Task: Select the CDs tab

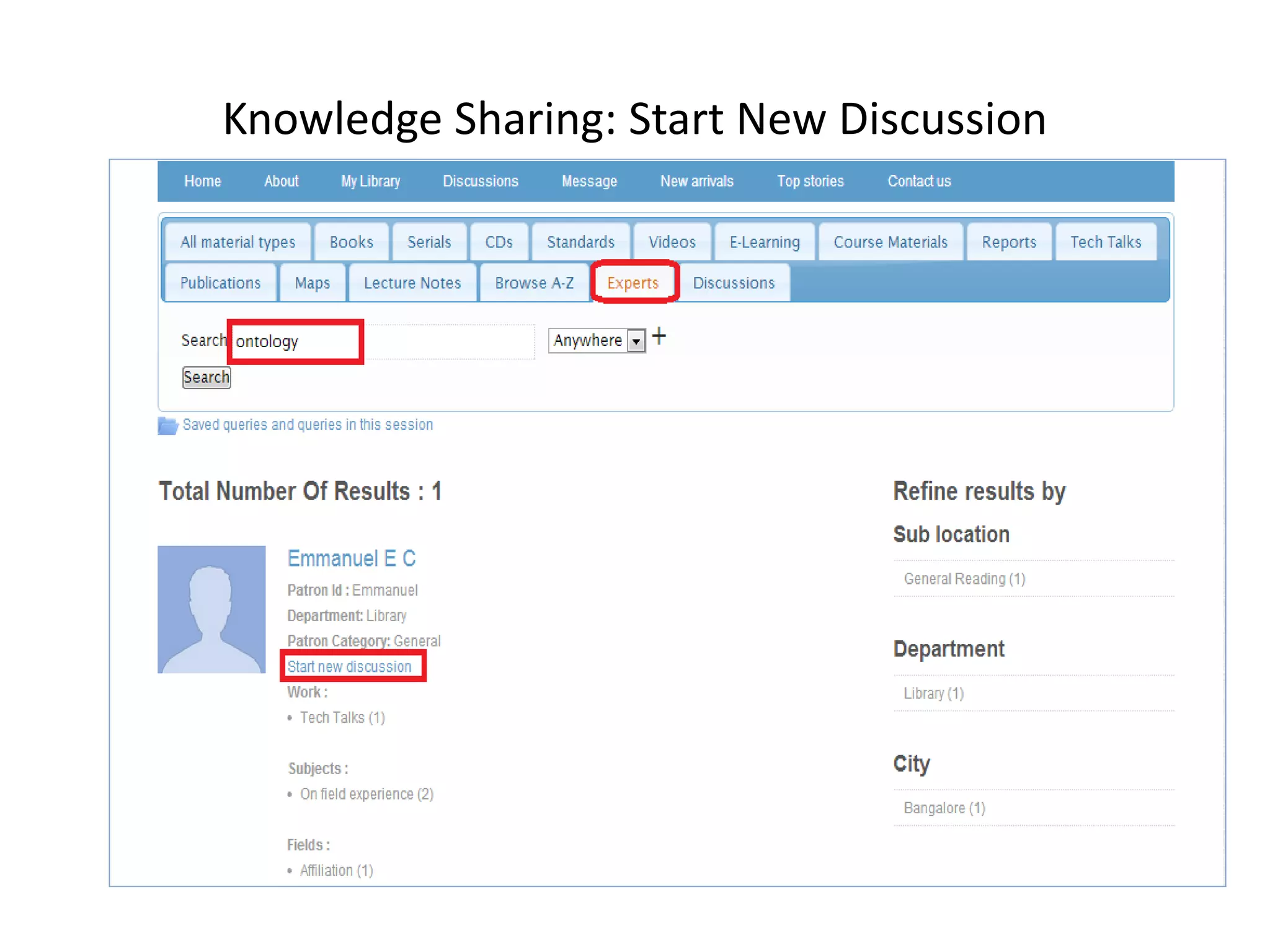Action: (499, 242)
